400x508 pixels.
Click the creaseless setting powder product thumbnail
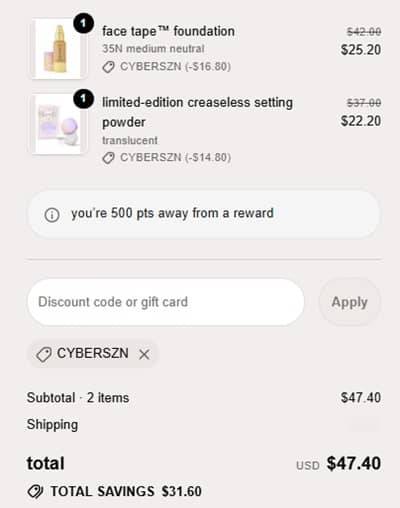tap(59, 124)
